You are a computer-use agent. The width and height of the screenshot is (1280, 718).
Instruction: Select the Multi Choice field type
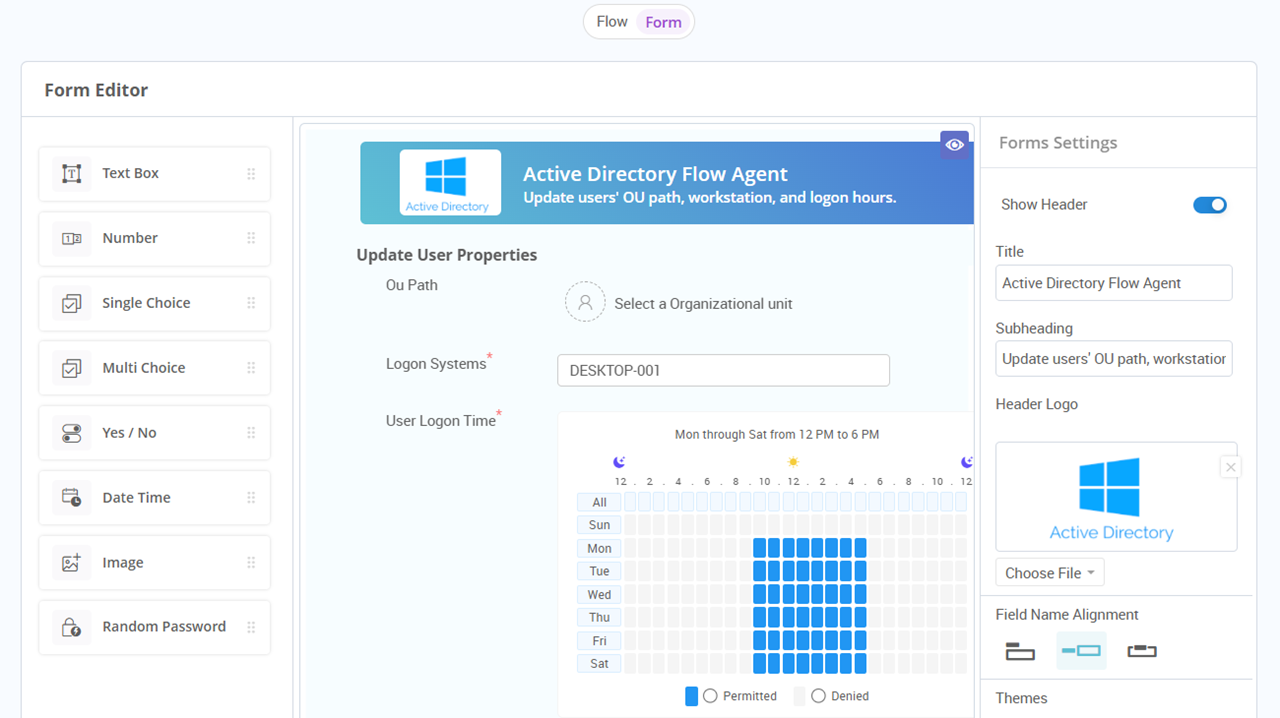click(x=154, y=367)
